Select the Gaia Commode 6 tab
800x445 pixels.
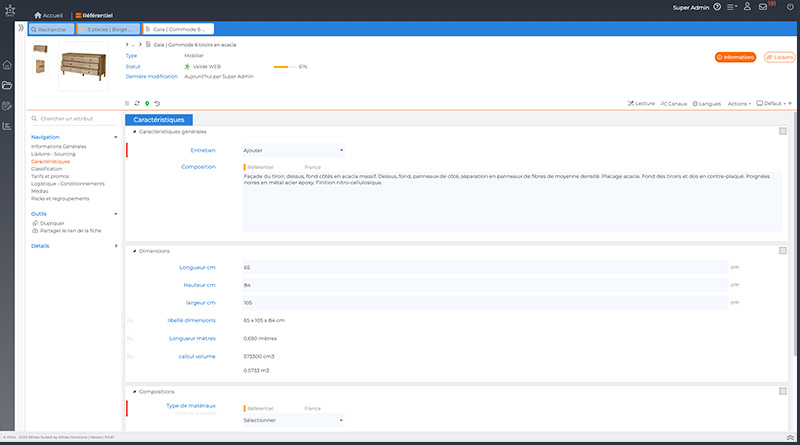coord(178,29)
